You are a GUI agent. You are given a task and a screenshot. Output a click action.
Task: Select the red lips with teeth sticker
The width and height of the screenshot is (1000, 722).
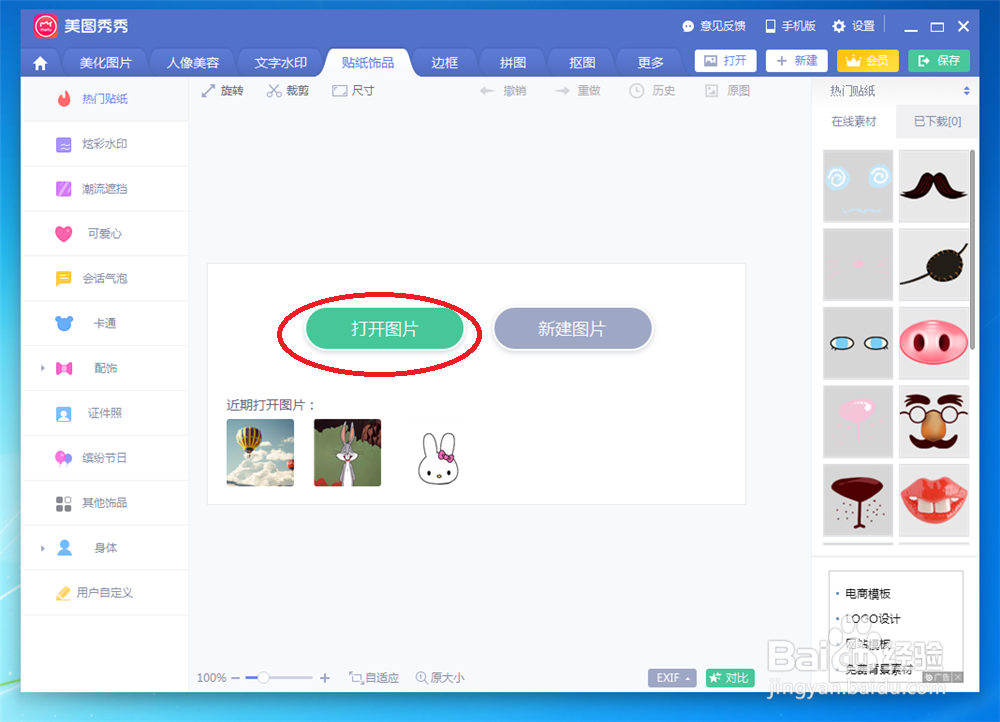[934, 500]
